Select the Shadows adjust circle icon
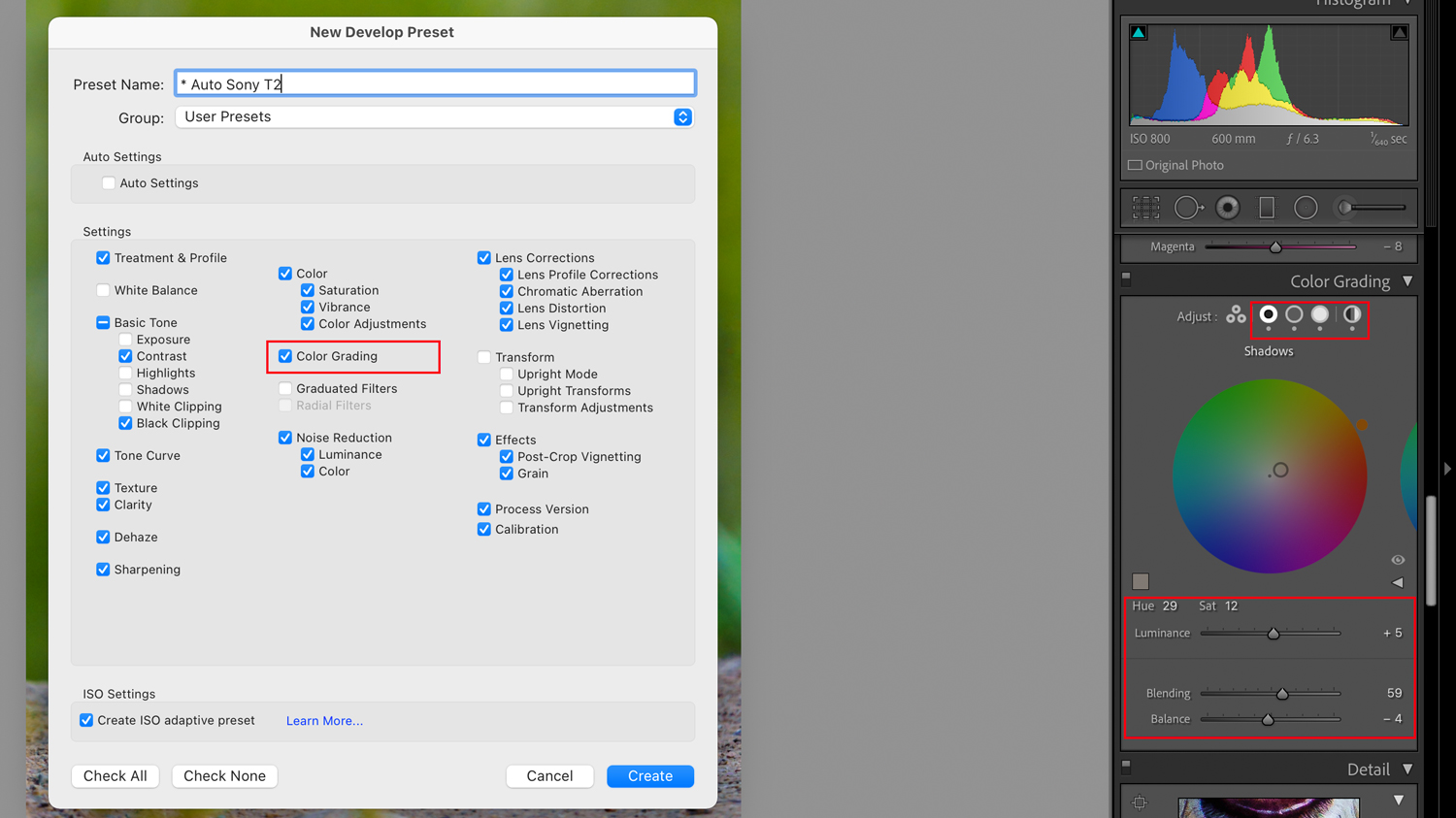1456x818 pixels. pyautogui.click(x=1268, y=314)
